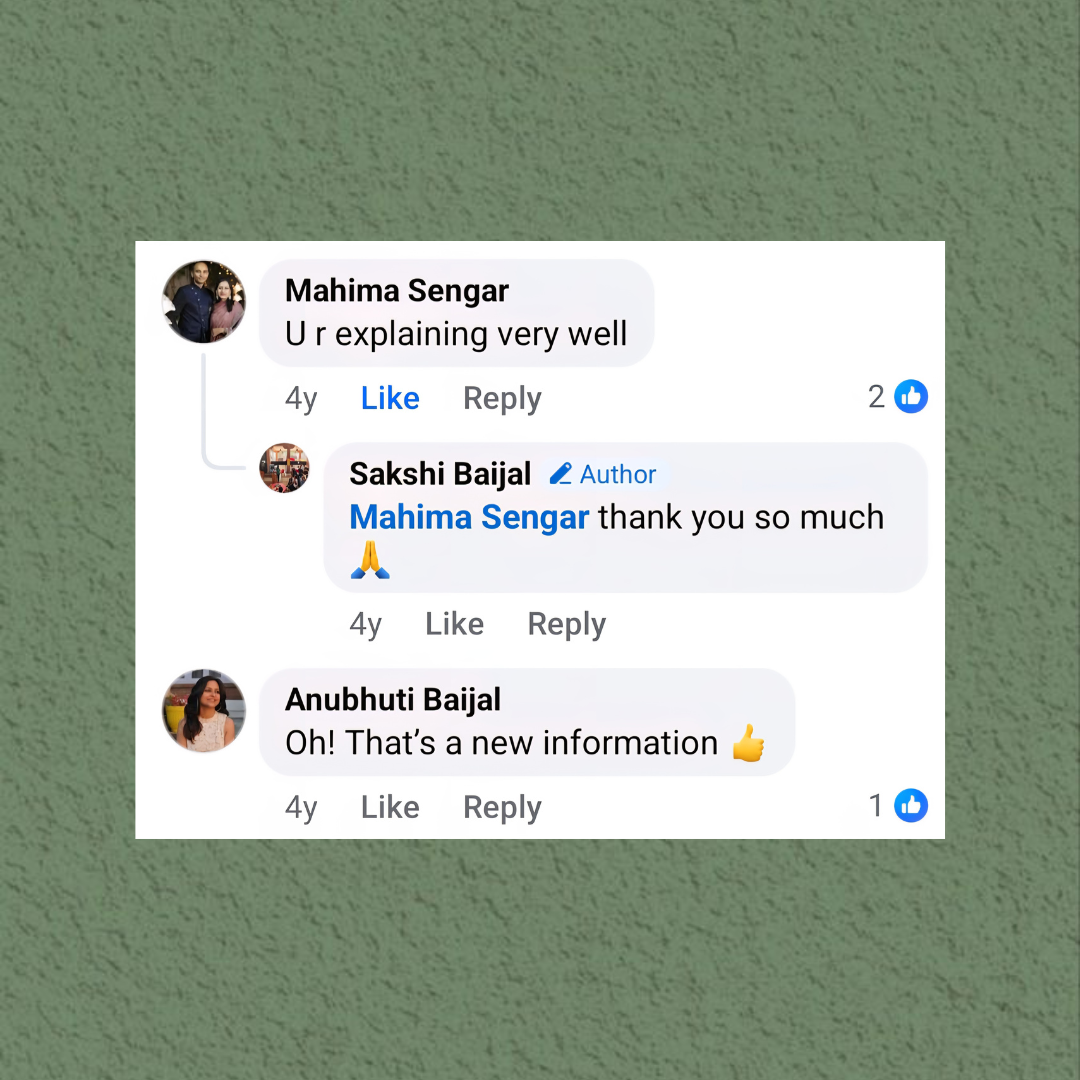Reply to Mahima Sengar's comment
Screen dimensions: 1080x1080
click(x=502, y=399)
